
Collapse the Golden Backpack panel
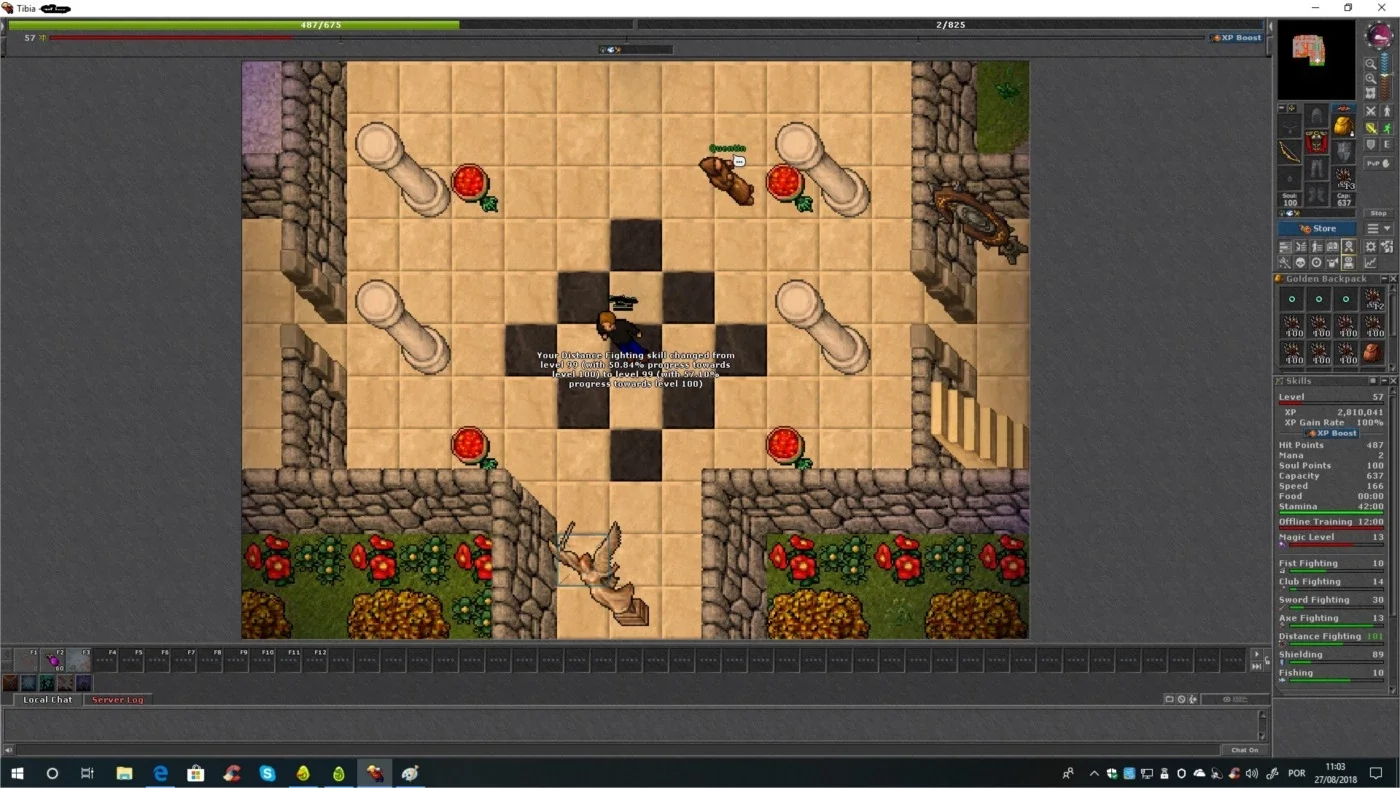pyautogui.click(x=1384, y=279)
